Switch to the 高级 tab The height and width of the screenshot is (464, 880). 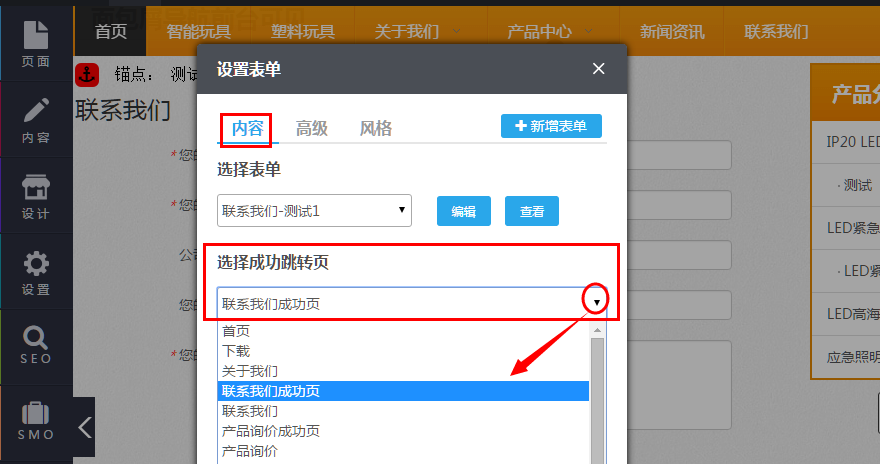[312, 128]
